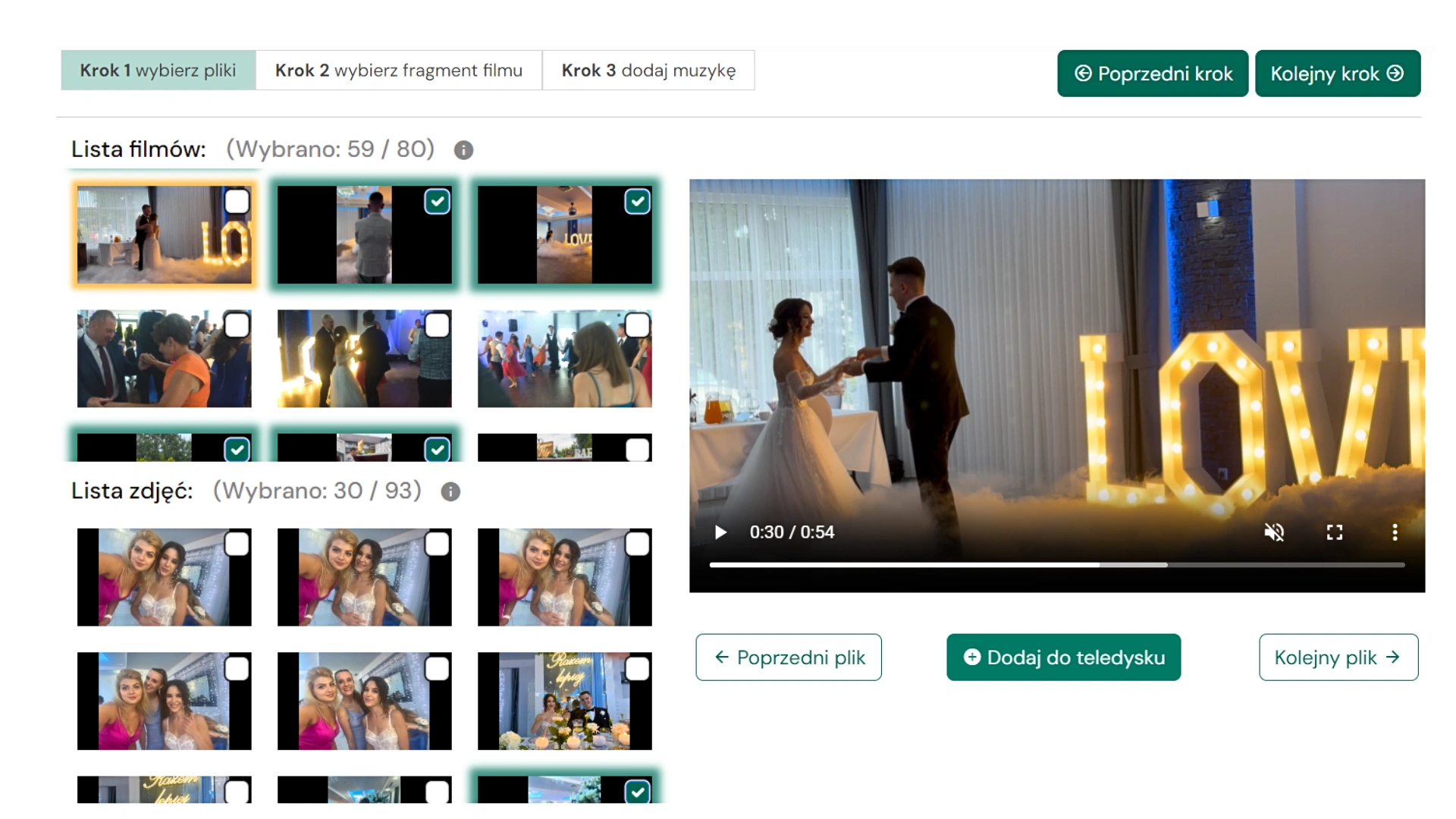Open Krok 1 wybierz pliki tab

coord(158,71)
